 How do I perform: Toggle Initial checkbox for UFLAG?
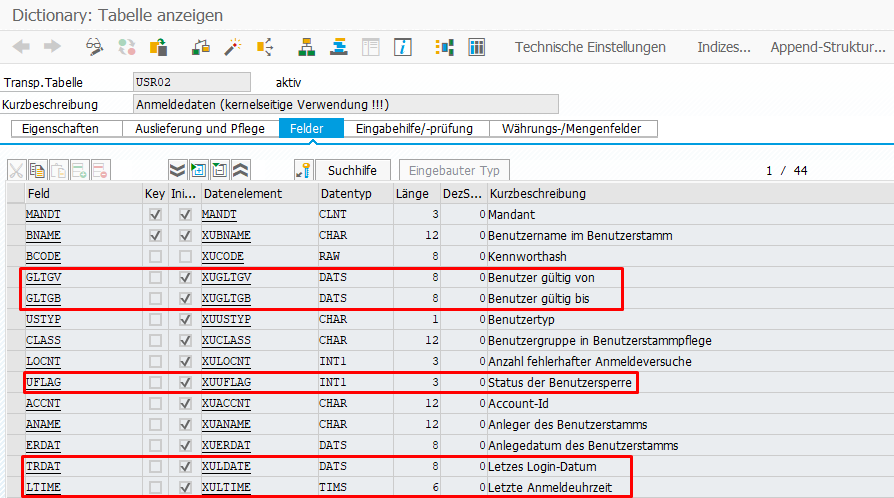(185, 382)
